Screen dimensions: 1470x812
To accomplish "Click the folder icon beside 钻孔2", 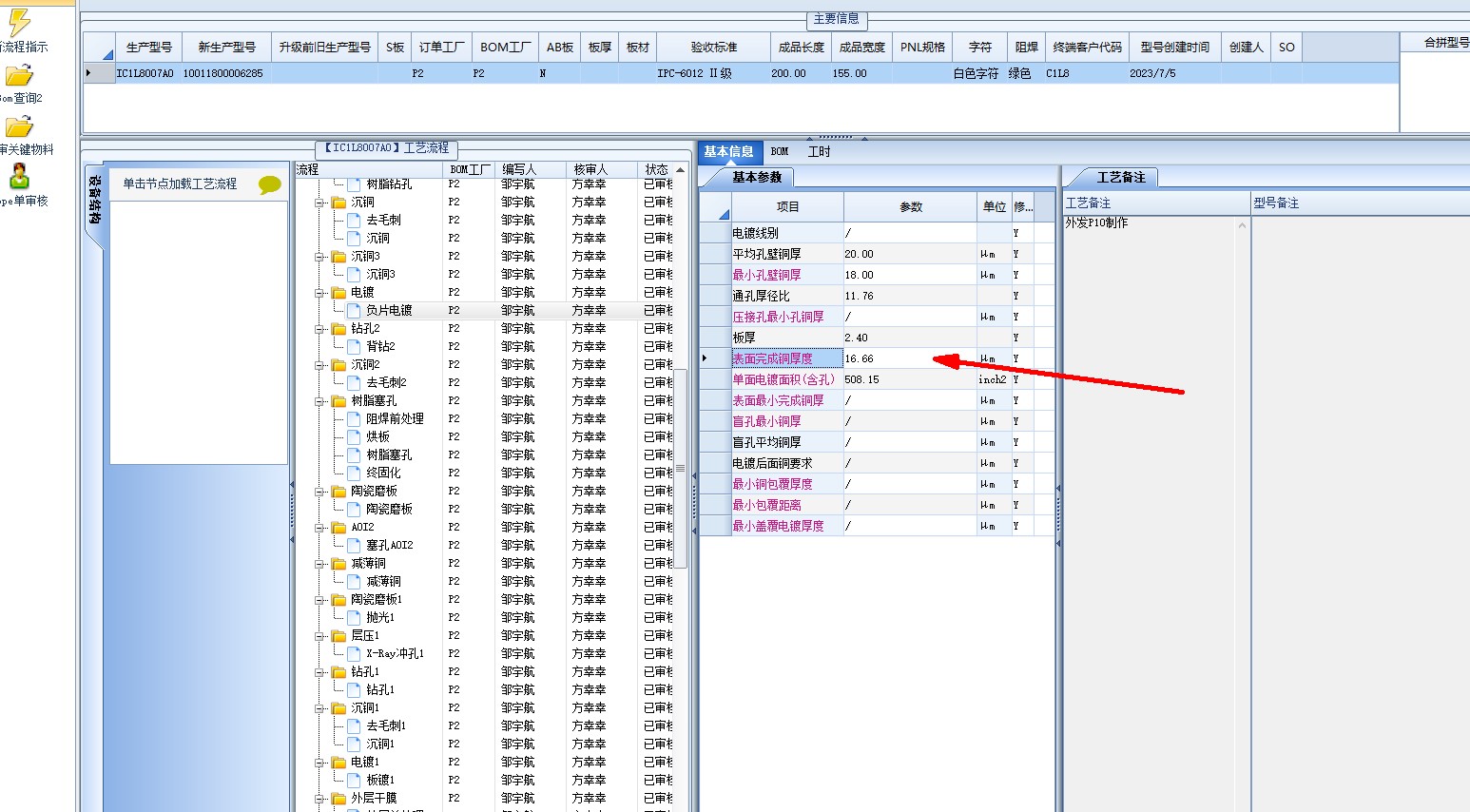I will pyautogui.click(x=338, y=329).
